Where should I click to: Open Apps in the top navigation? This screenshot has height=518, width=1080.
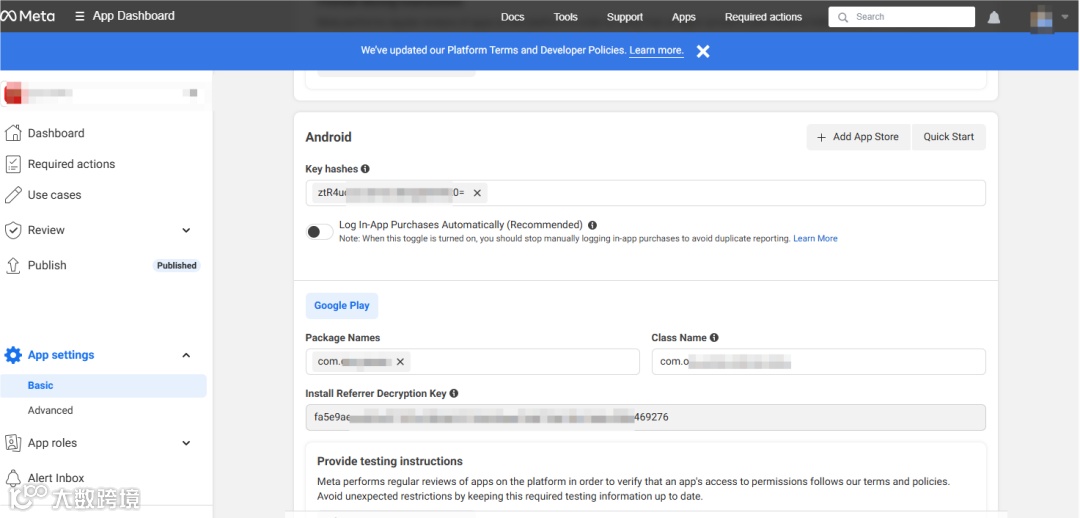pos(684,17)
